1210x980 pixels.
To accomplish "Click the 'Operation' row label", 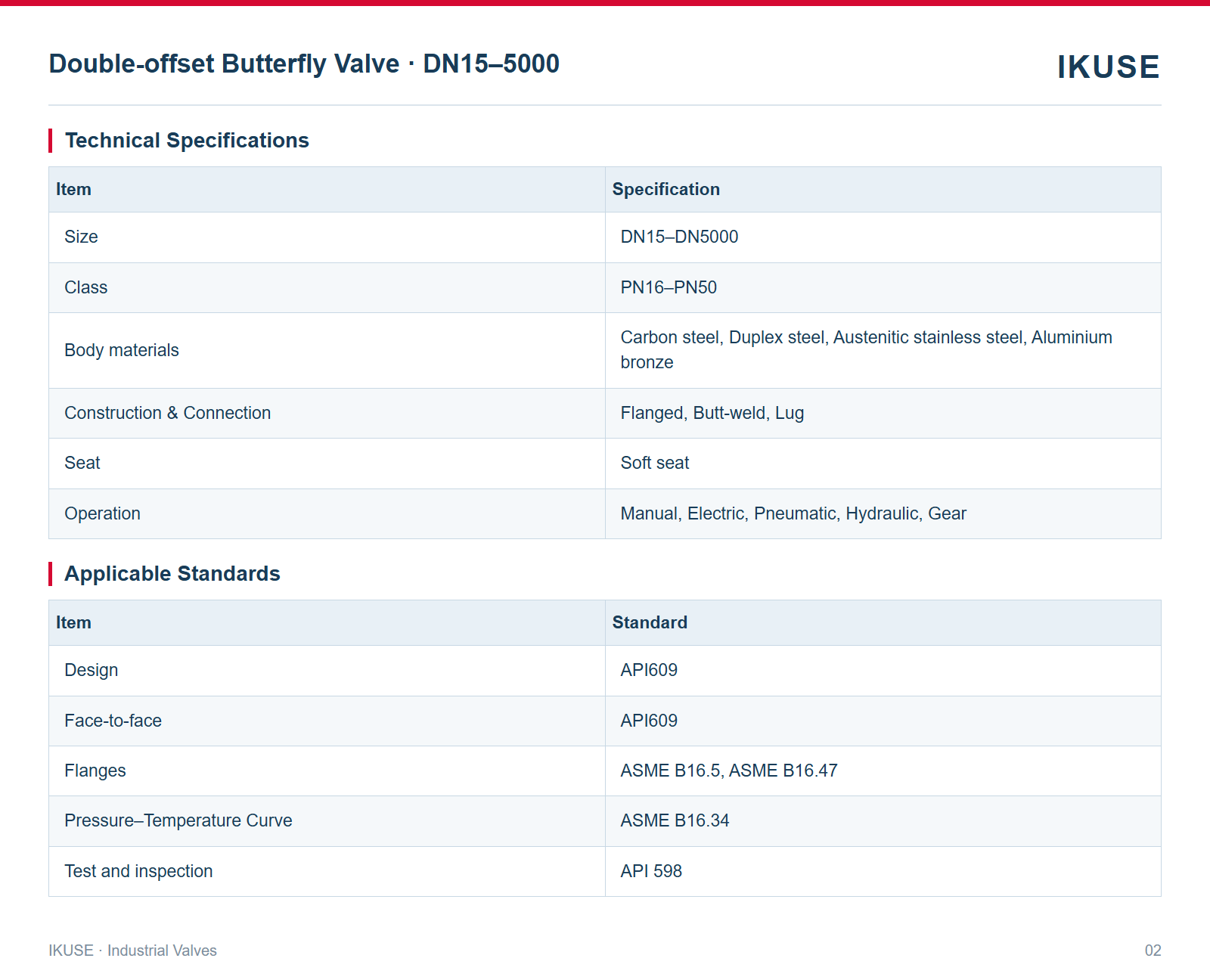I will (102, 513).
